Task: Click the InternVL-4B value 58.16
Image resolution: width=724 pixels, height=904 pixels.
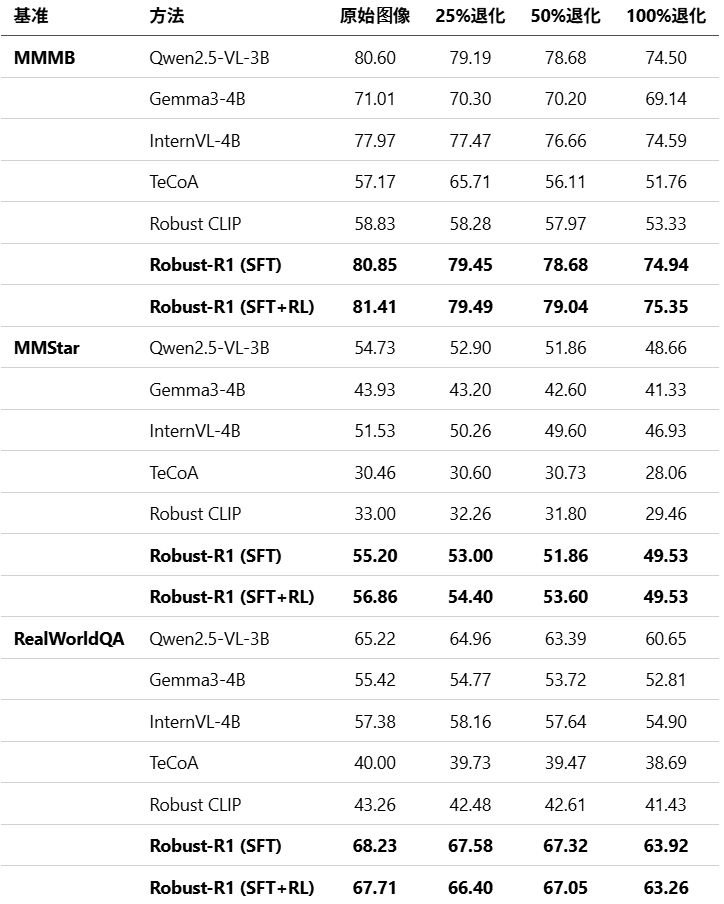Action: tap(470, 721)
